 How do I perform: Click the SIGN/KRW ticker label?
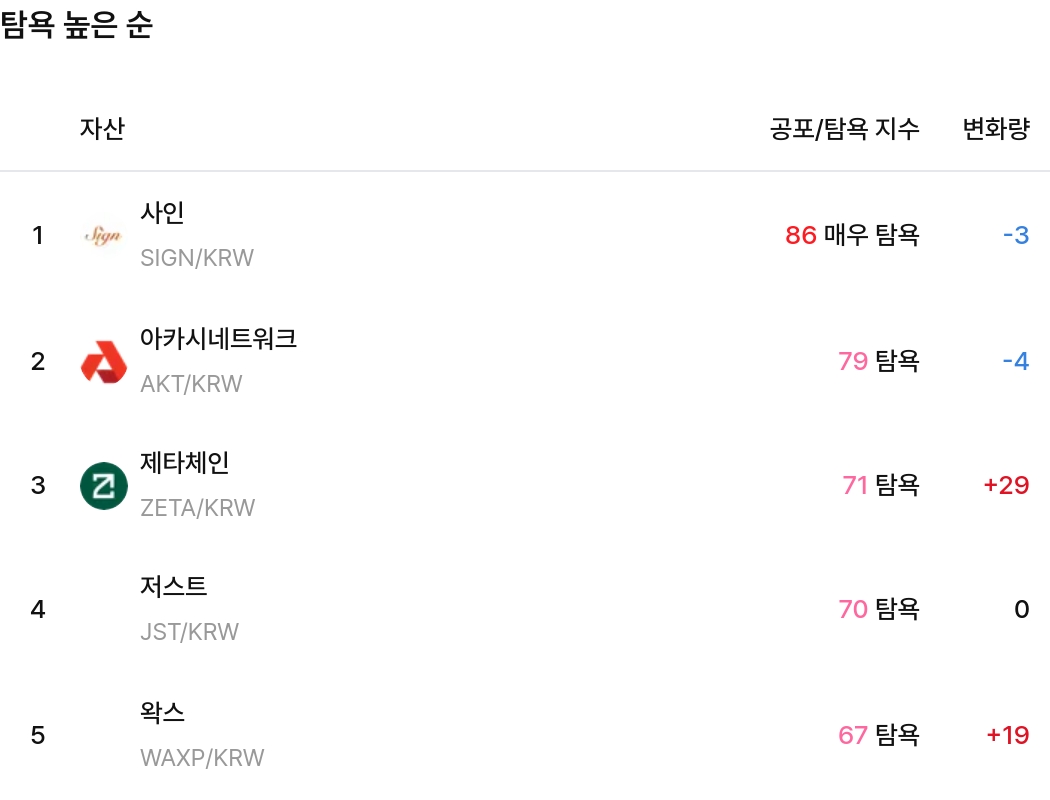[x=197, y=258]
